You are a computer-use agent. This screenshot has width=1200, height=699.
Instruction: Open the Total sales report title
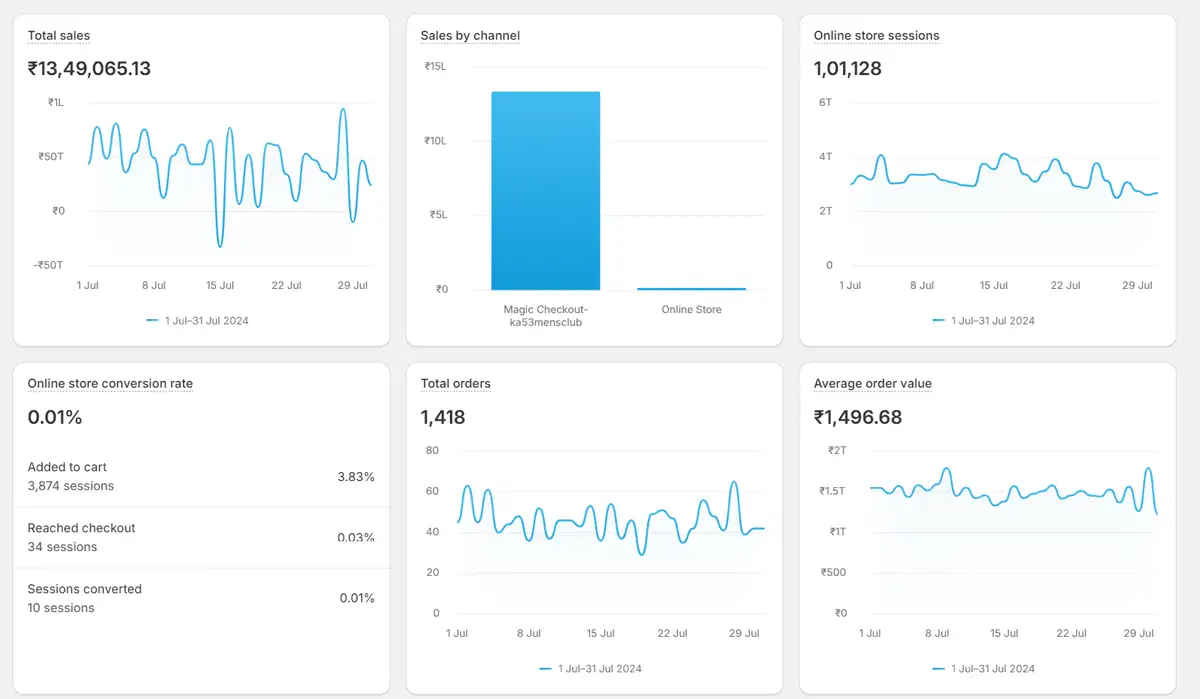(59, 36)
